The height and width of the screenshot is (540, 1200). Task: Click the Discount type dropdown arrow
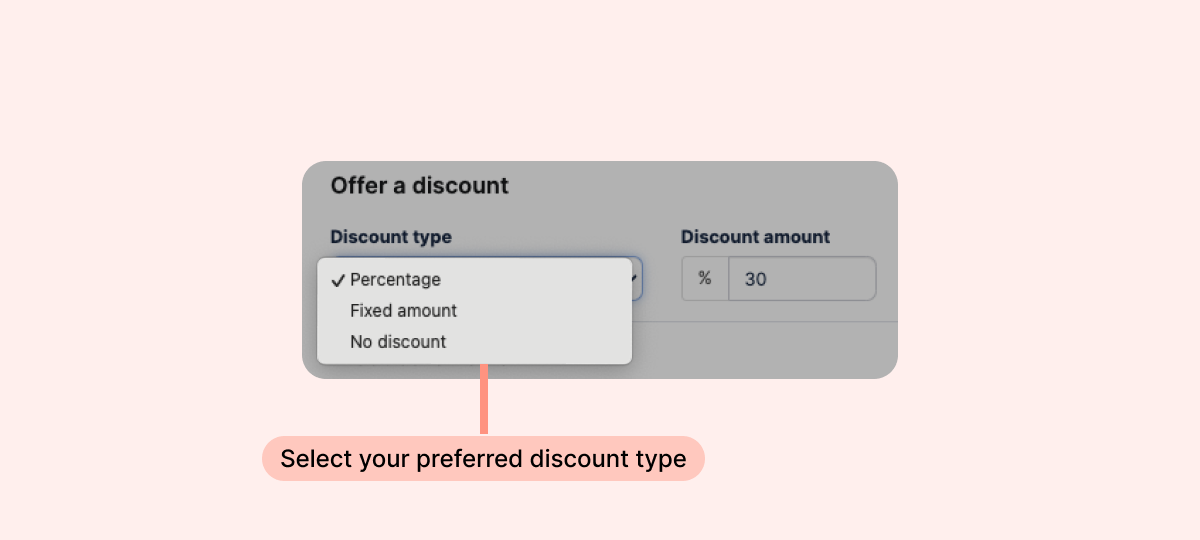(x=636, y=280)
